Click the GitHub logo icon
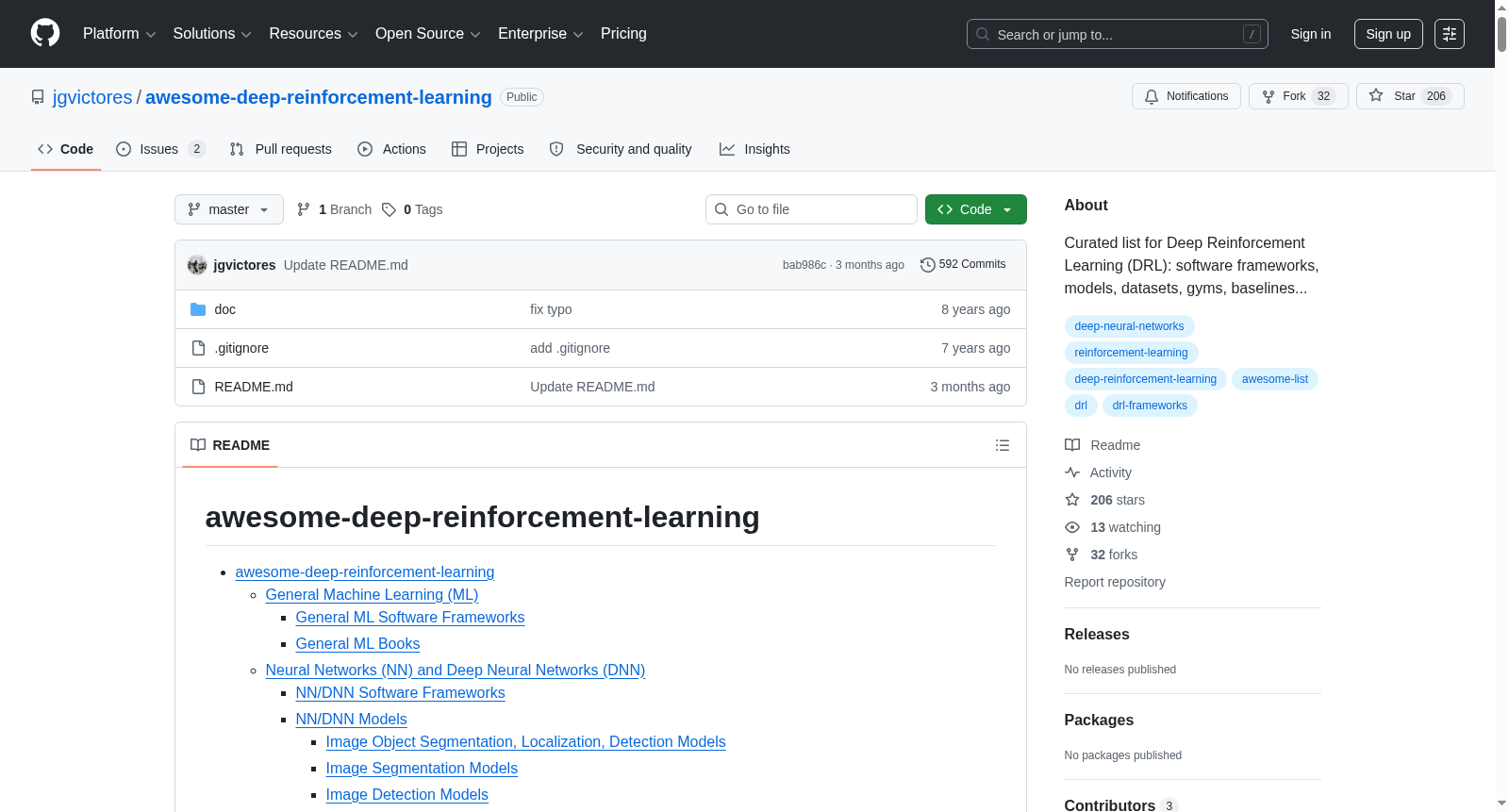The height and width of the screenshot is (812, 1509). coord(45,34)
